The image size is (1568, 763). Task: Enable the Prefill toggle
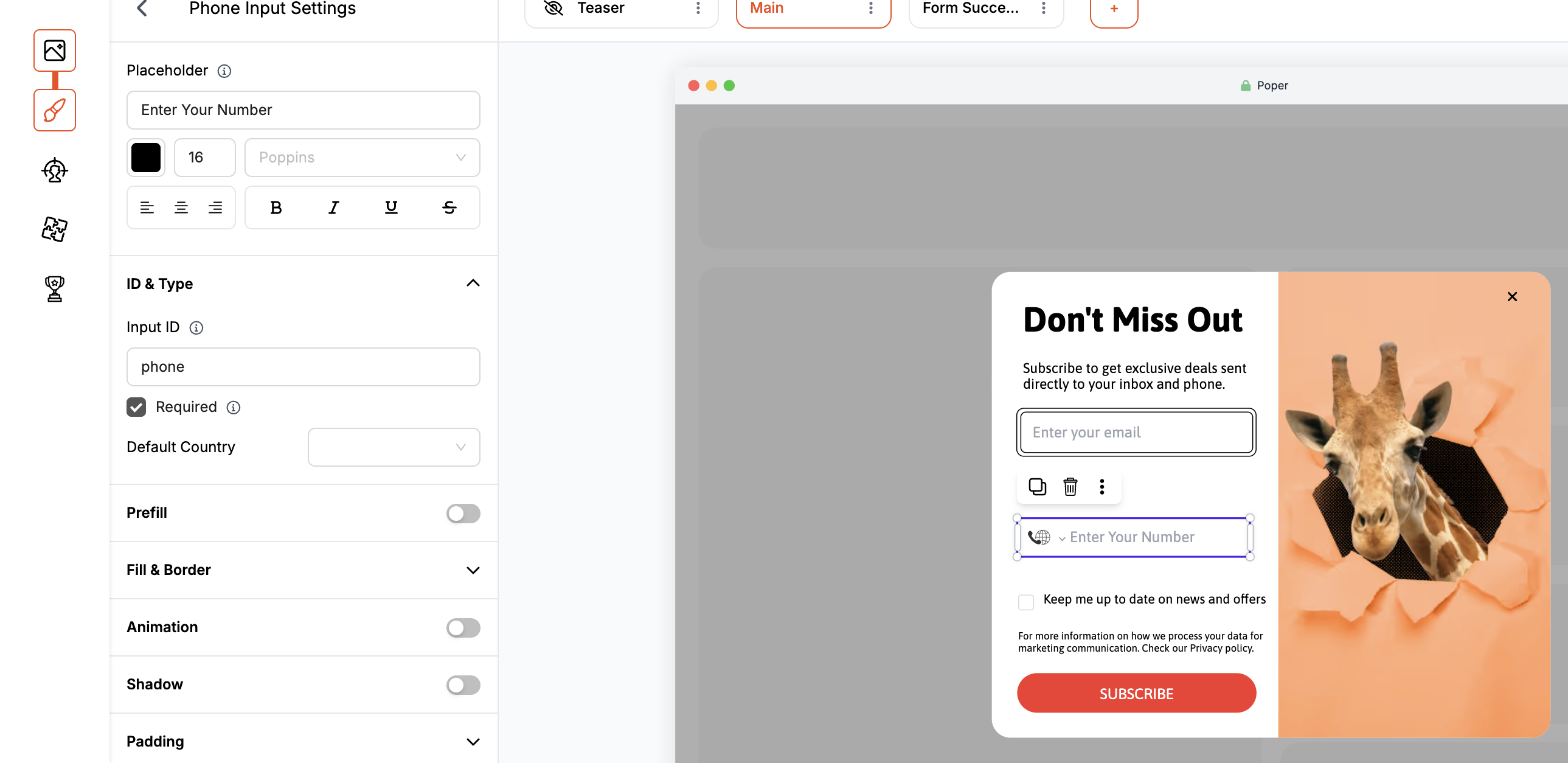[463, 514]
